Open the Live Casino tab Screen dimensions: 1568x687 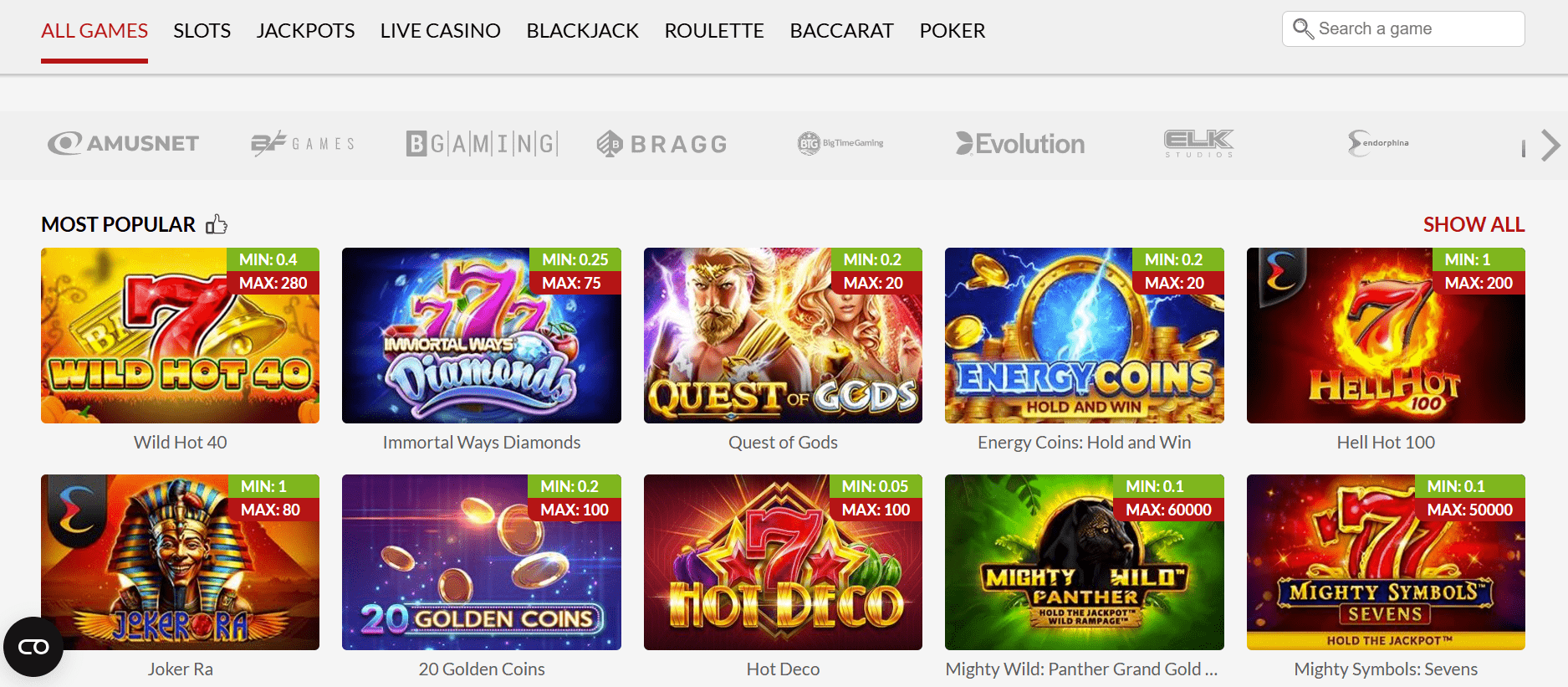tap(440, 31)
